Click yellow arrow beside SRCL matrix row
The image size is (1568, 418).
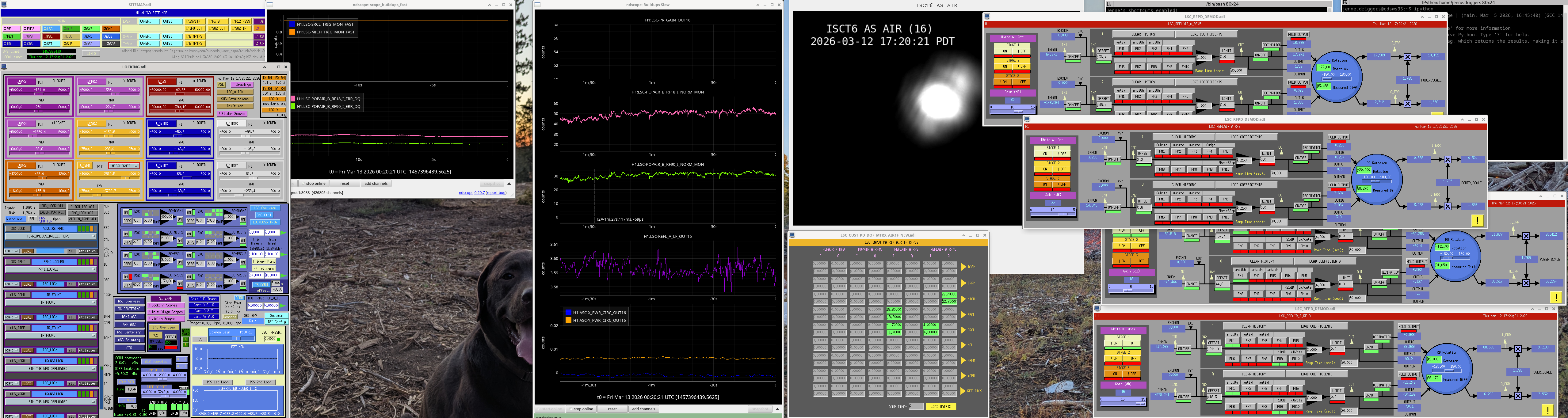point(963,330)
